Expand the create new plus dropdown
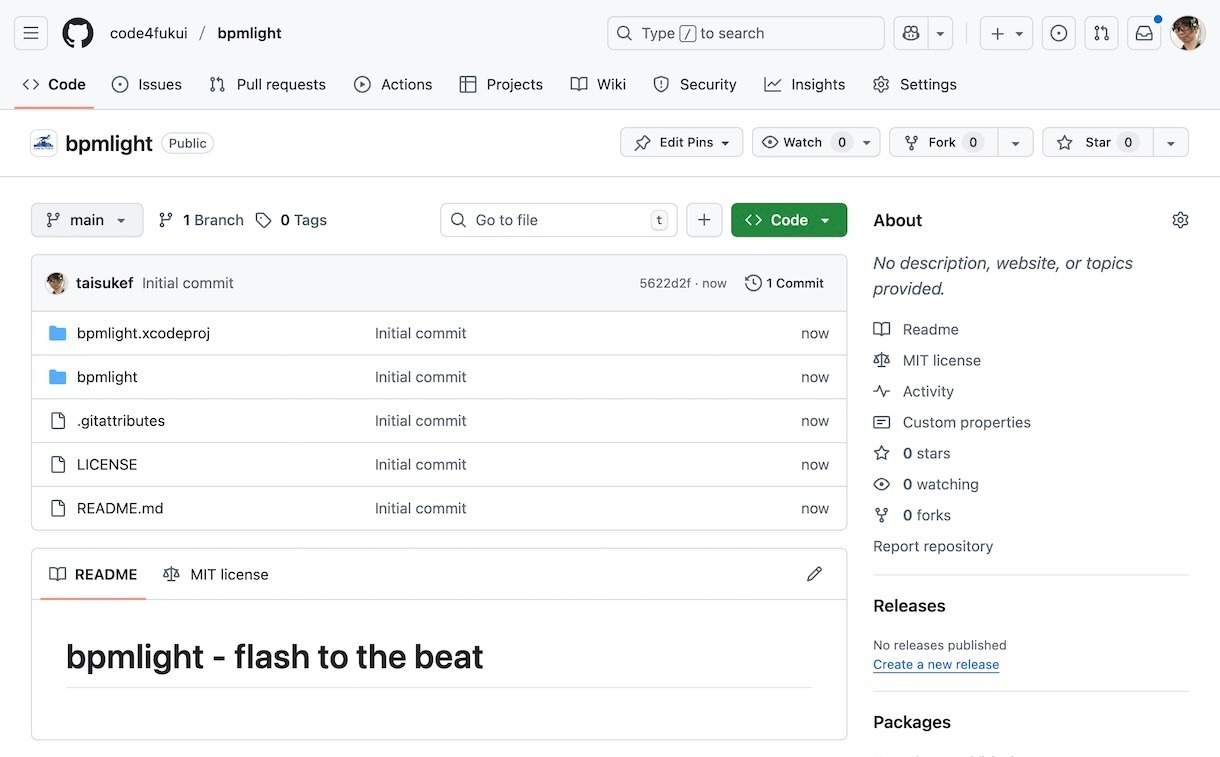The height and width of the screenshot is (757, 1220). tap(1006, 33)
